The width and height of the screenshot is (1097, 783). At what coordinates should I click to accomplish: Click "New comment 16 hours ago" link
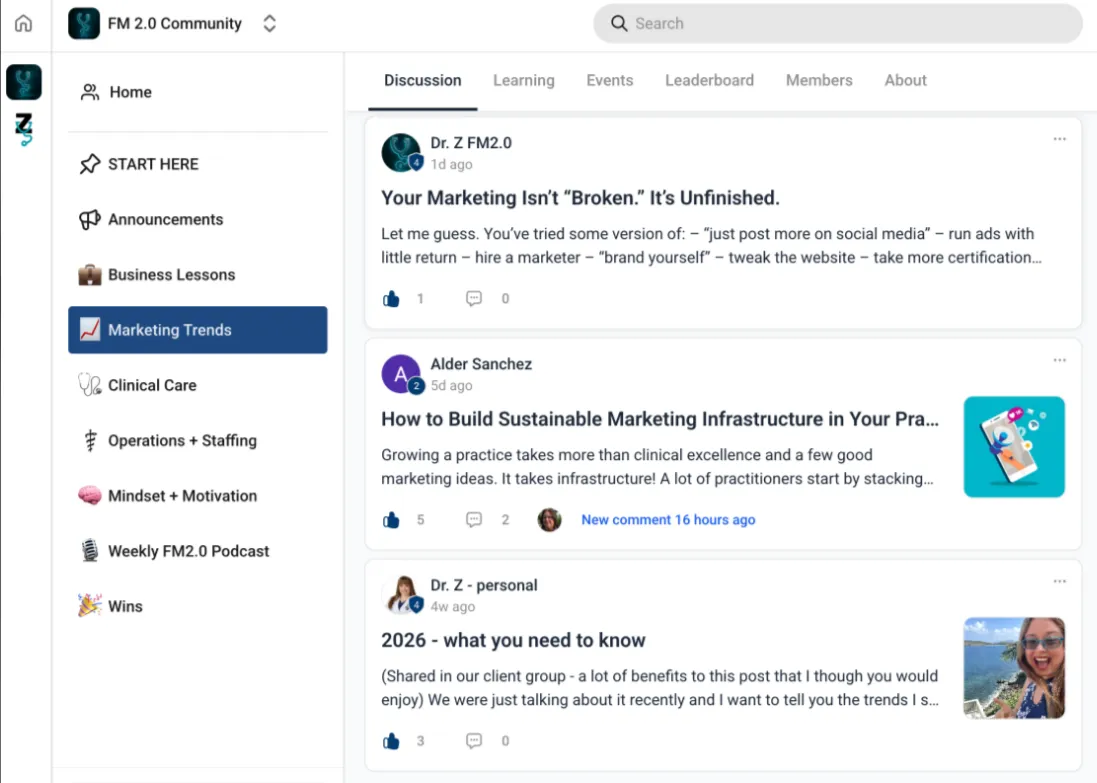(x=668, y=520)
